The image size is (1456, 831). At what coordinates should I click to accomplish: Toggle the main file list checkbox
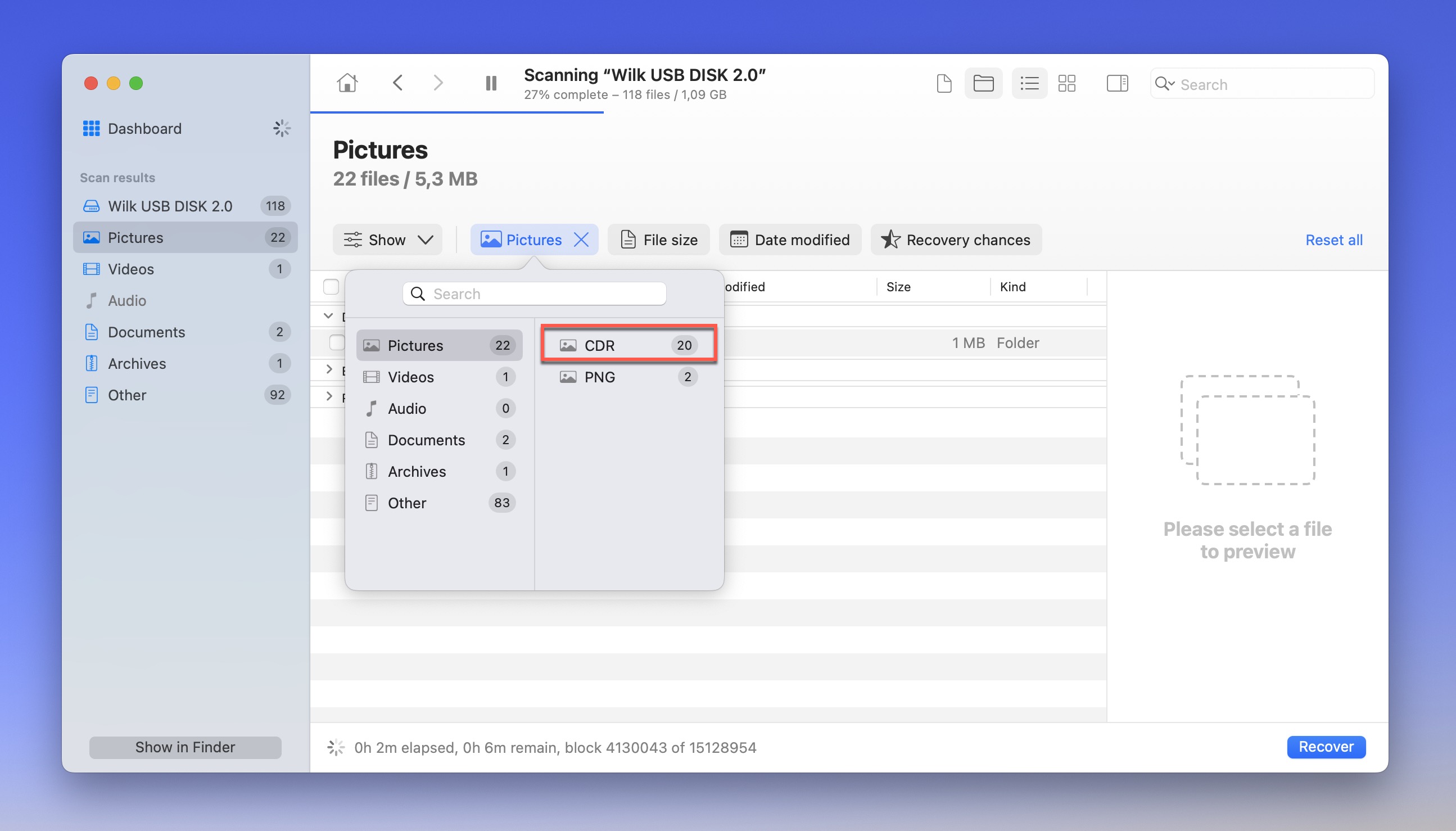coord(331,287)
